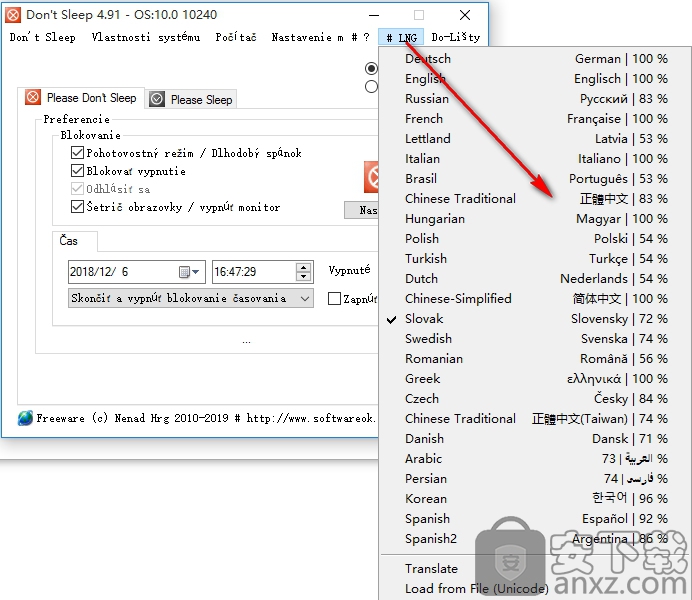Screen dimensions: 692x600
Task: Toggle Blokovať vypnutie checkbox
Action: coord(77,171)
